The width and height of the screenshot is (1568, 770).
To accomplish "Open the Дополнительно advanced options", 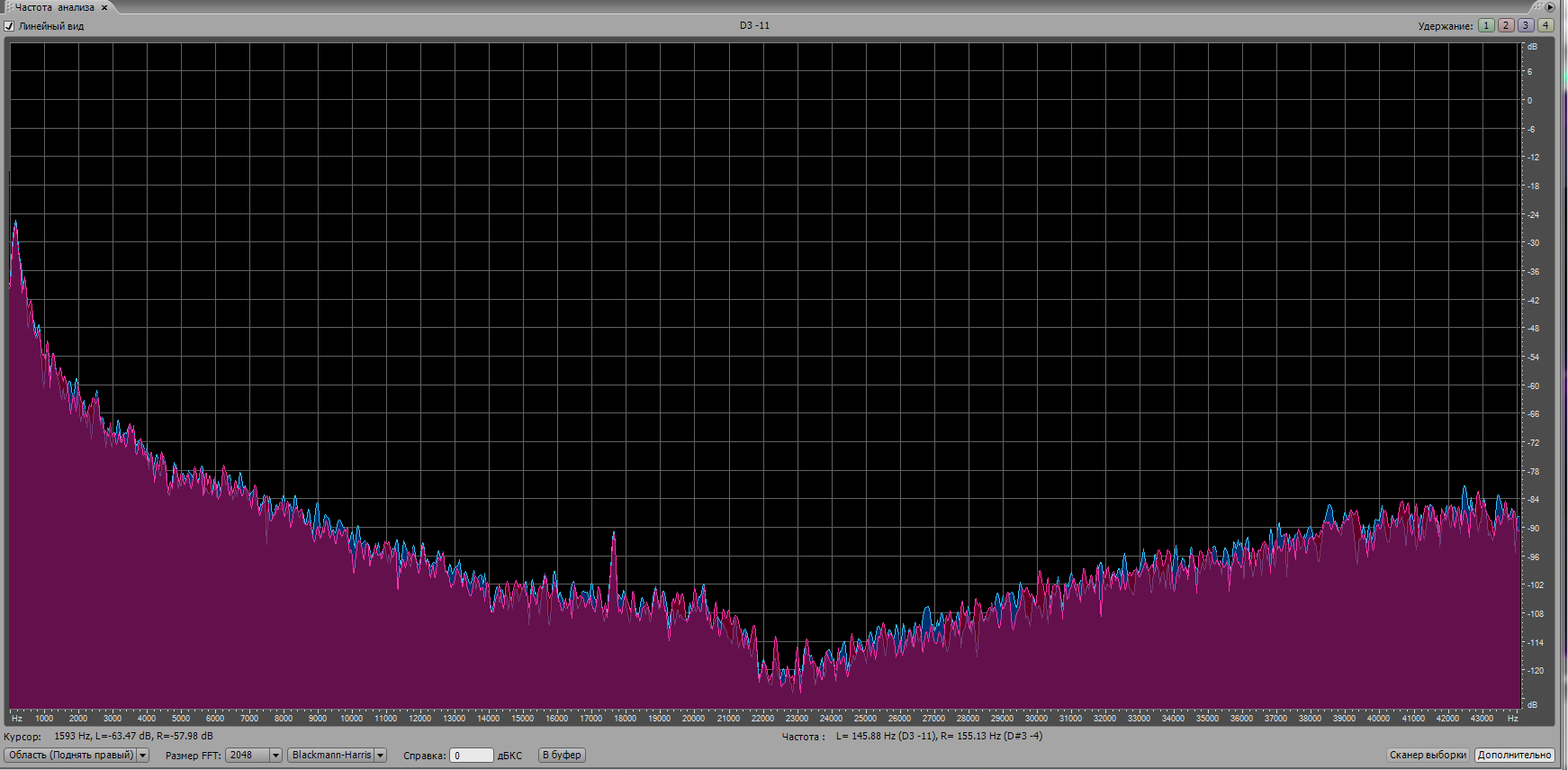I will pyautogui.click(x=1514, y=756).
